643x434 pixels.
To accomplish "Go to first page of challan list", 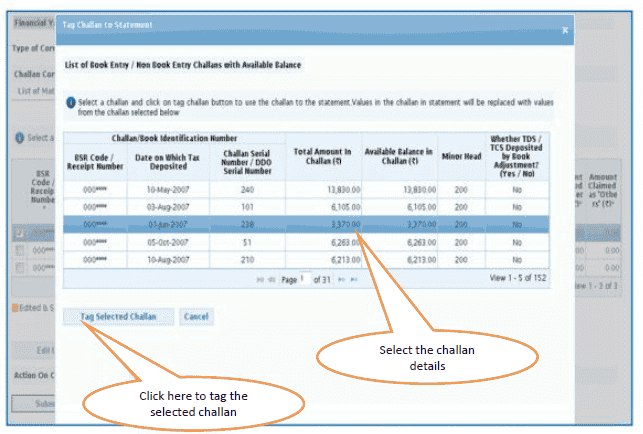I will 260,282.
